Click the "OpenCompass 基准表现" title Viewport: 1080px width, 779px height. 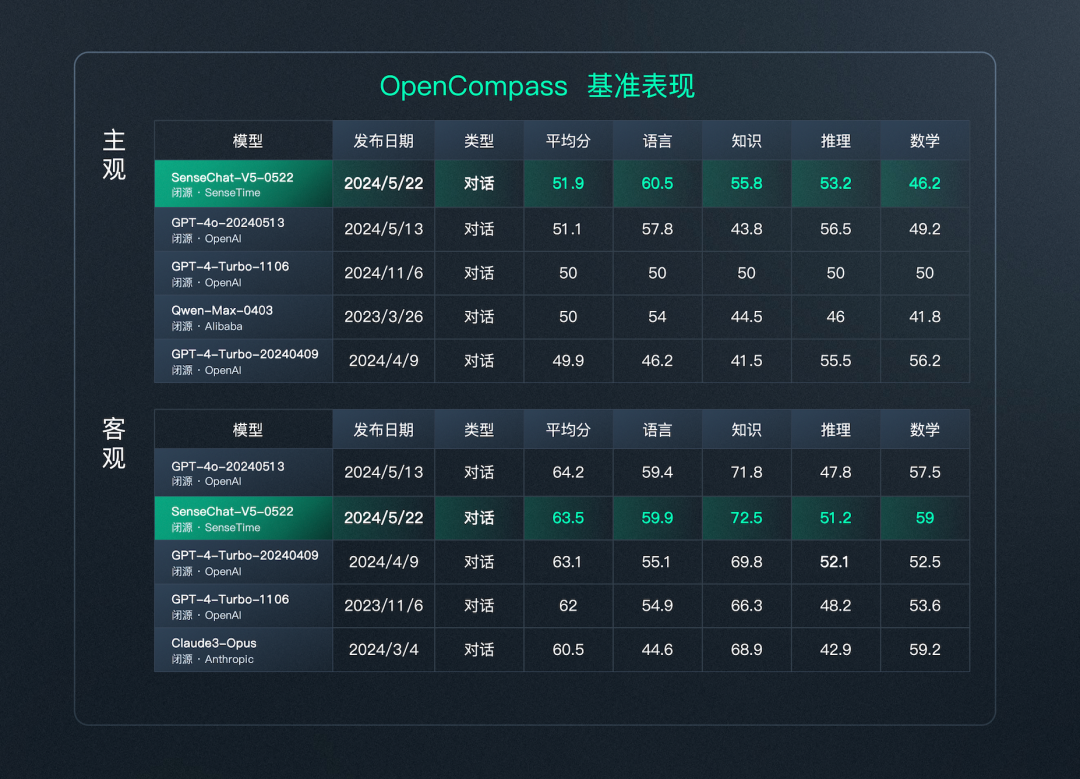[537, 87]
